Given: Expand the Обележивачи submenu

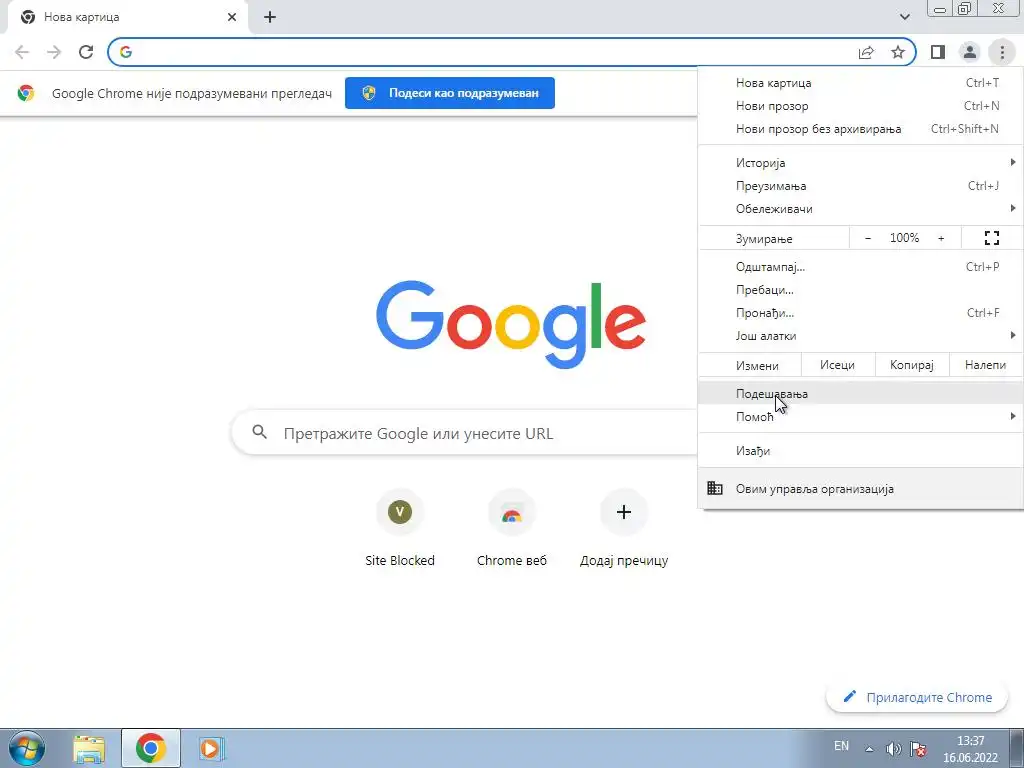Looking at the screenshot, I should point(861,209).
